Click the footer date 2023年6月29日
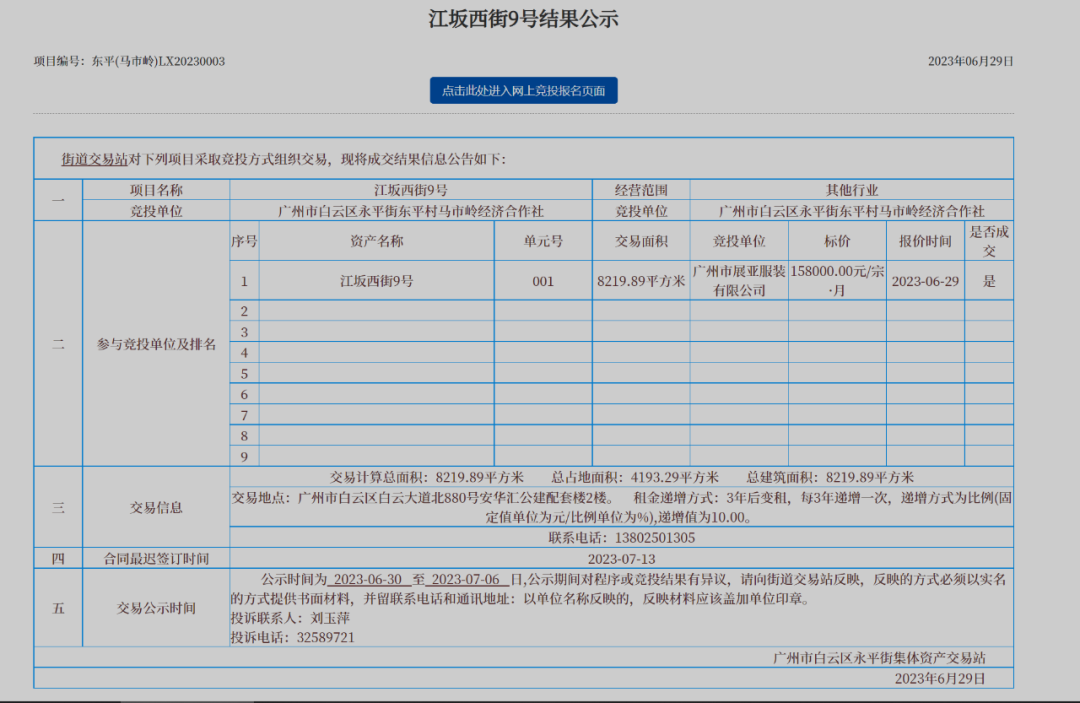 click(x=940, y=679)
